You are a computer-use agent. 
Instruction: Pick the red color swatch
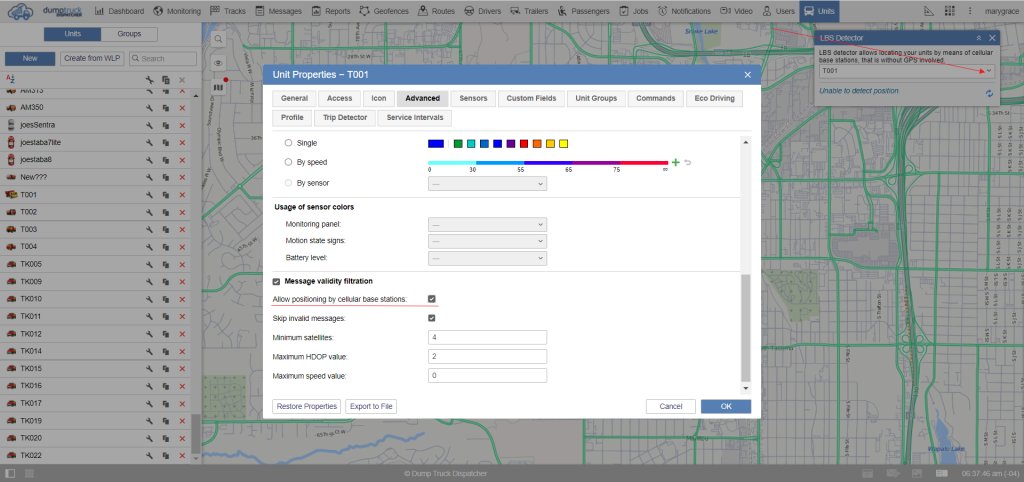(x=524, y=144)
